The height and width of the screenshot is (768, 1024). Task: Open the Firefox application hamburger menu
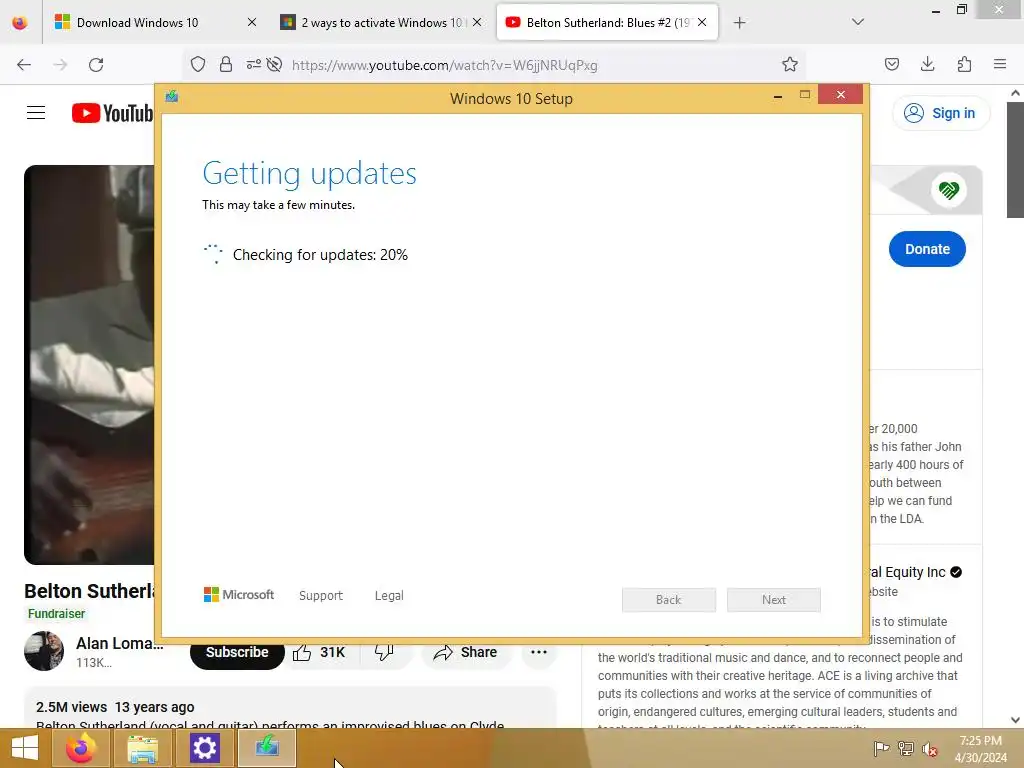[x=1000, y=64]
